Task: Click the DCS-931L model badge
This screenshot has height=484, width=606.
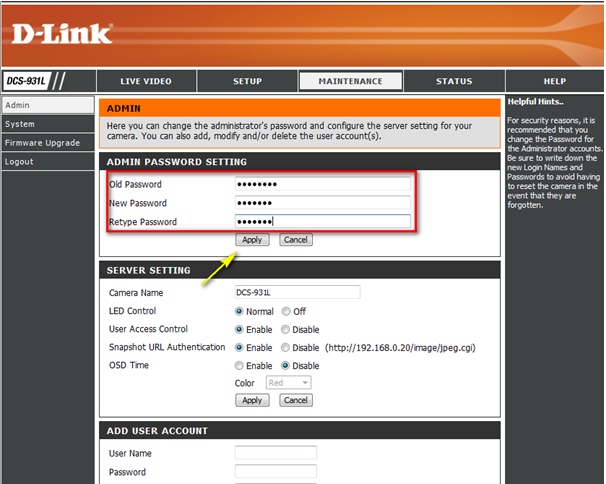Action: coord(27,81)
